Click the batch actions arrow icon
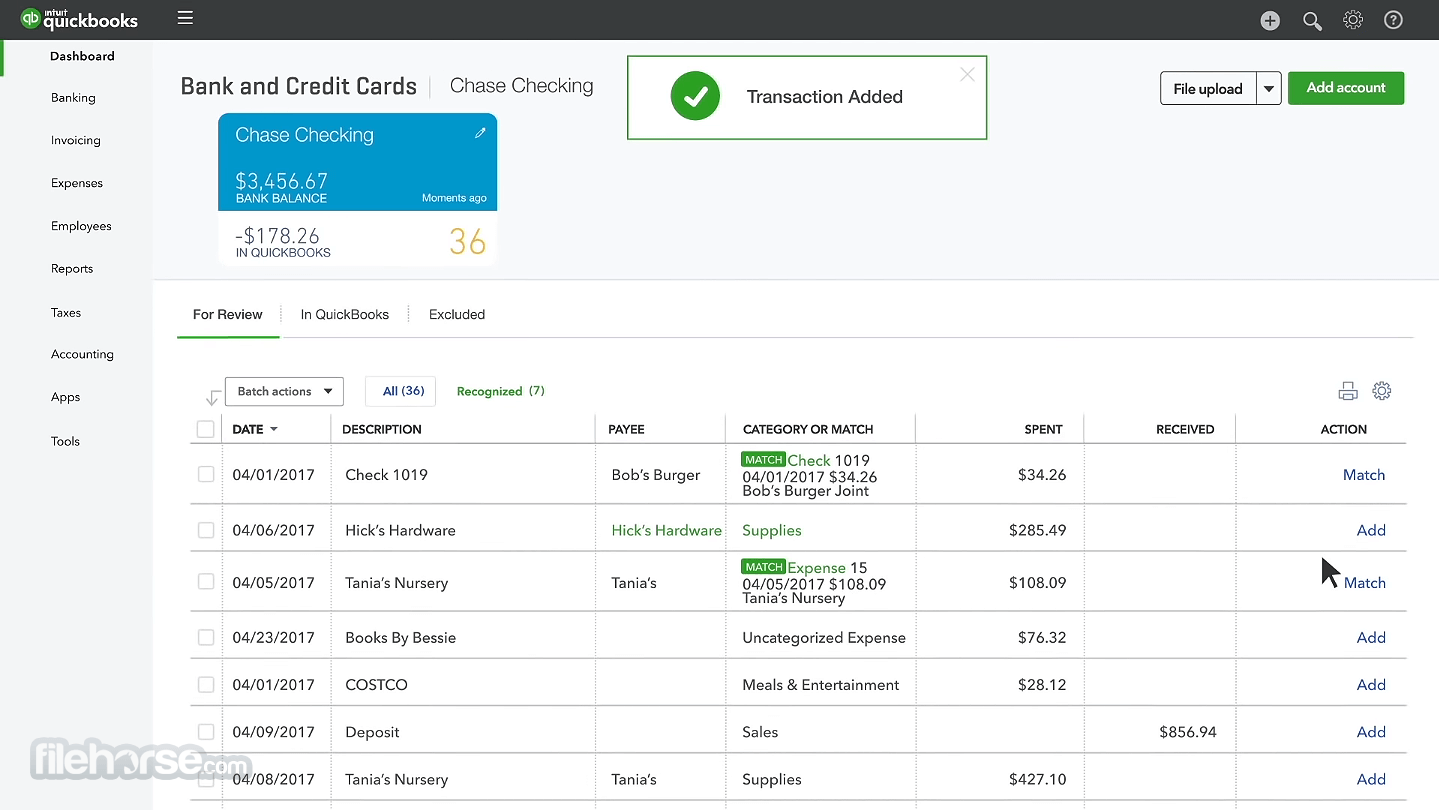 coord(212,398)
